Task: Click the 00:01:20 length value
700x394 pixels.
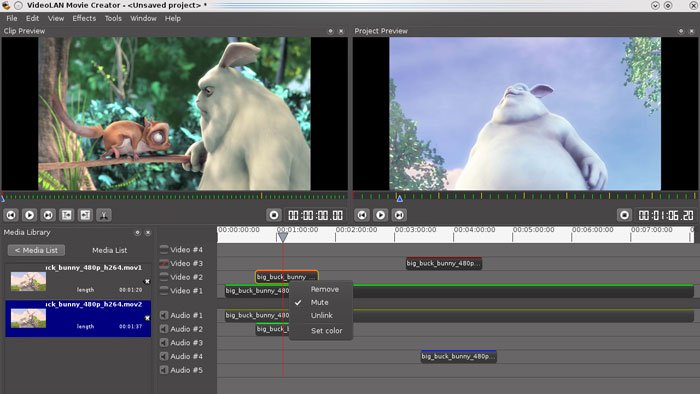Action: pos(130,290)
